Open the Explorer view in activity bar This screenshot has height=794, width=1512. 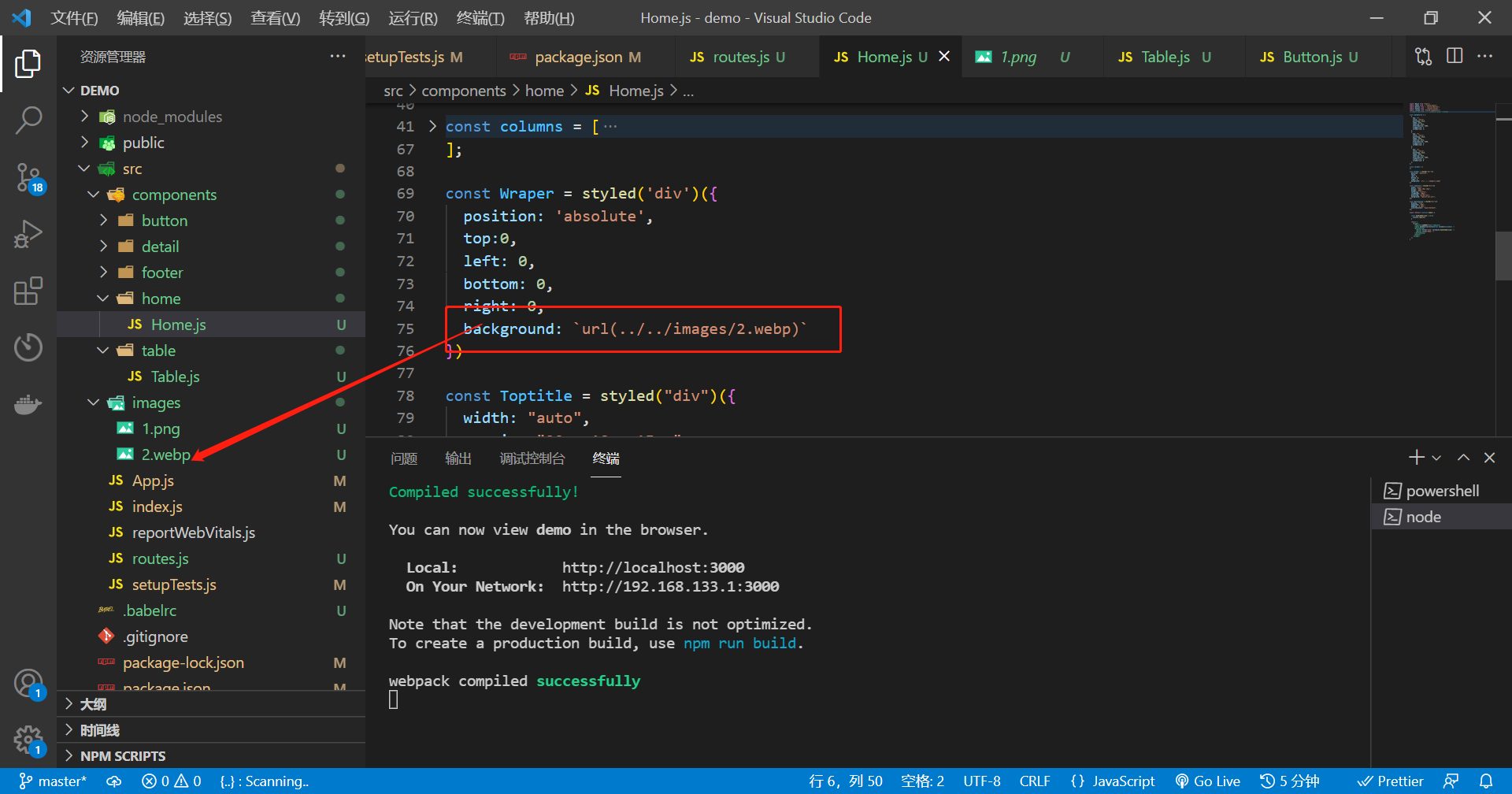coord(28,64)
